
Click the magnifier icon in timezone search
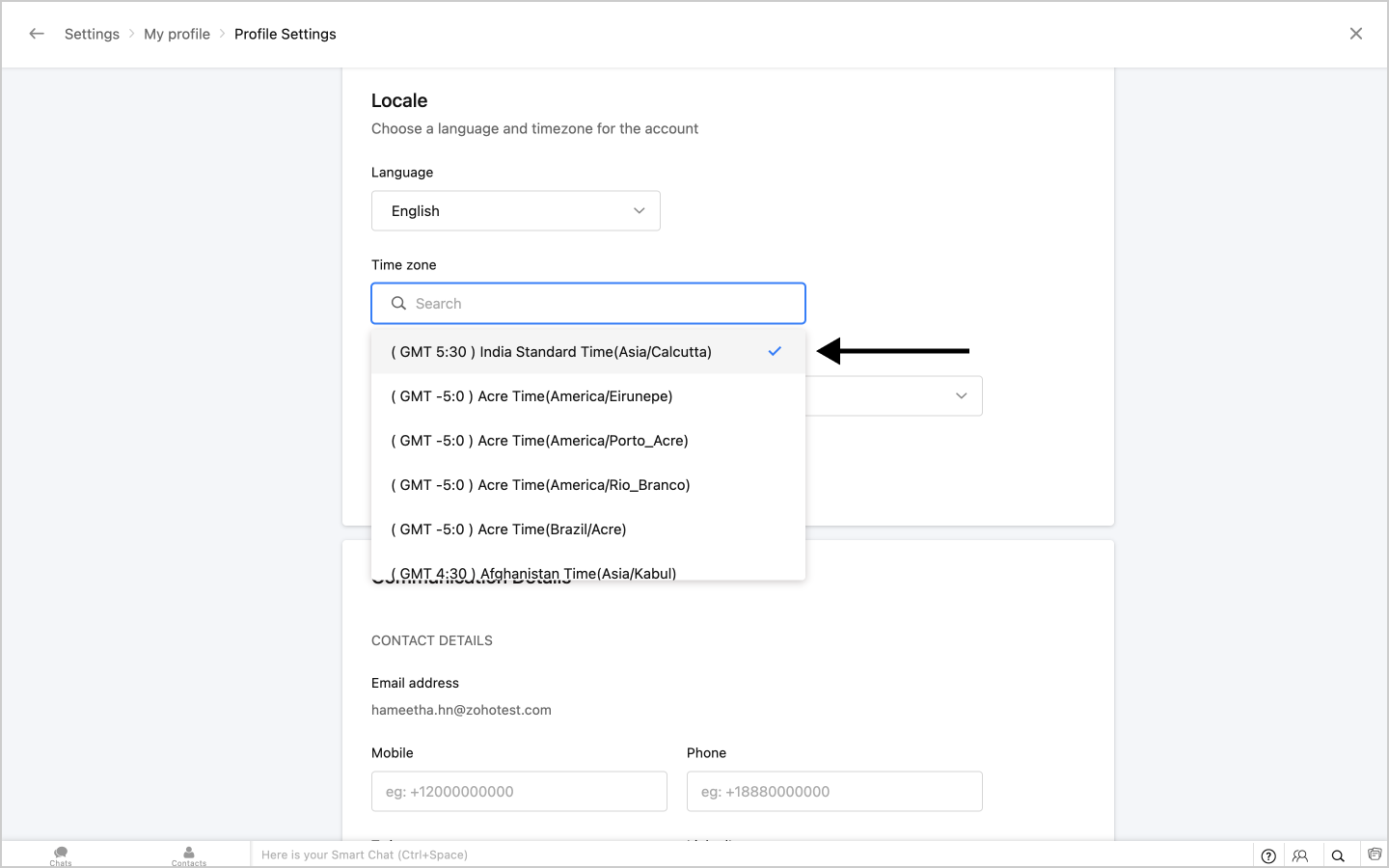click(398, 304)
